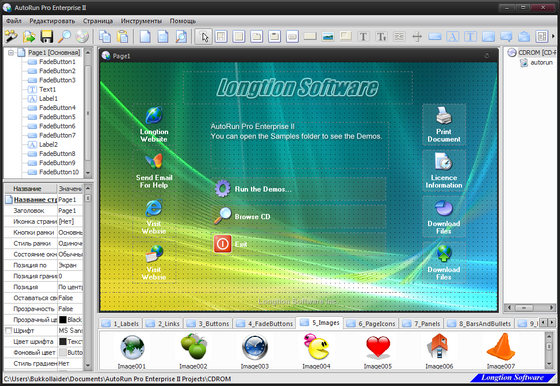Open the Инструменты menu
Screen dimensions: 560x386
[141, 21]
